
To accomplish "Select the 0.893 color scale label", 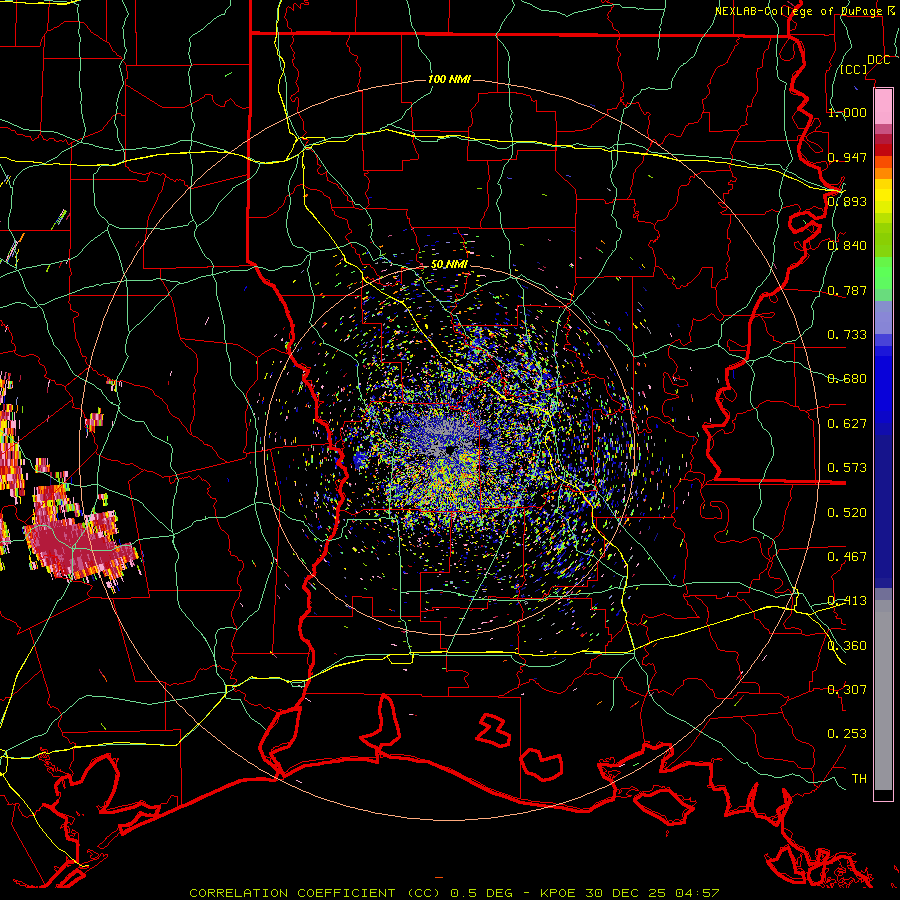I will (847, 201).
